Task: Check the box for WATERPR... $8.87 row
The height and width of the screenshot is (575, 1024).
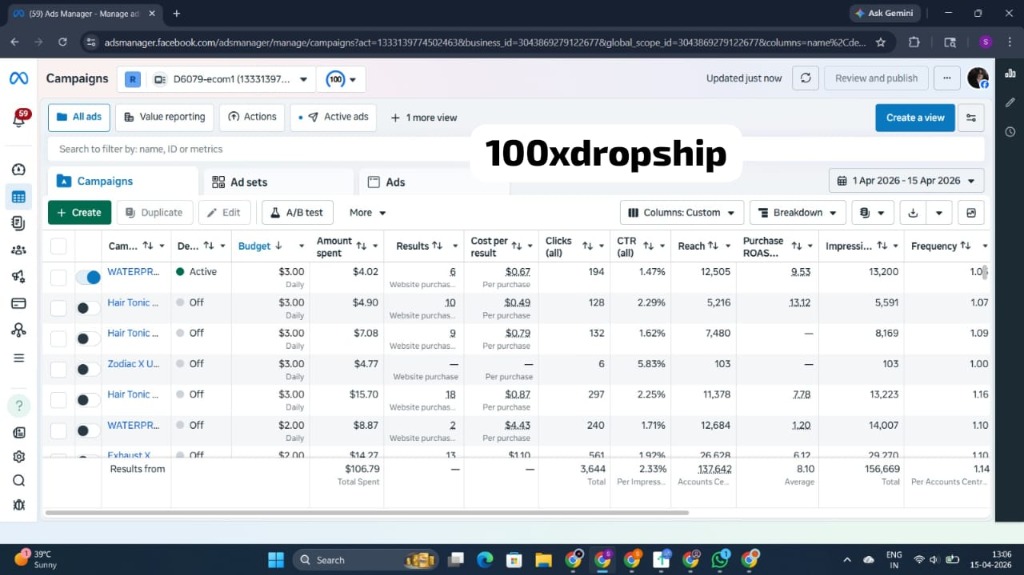Action: tap(58, 431)
